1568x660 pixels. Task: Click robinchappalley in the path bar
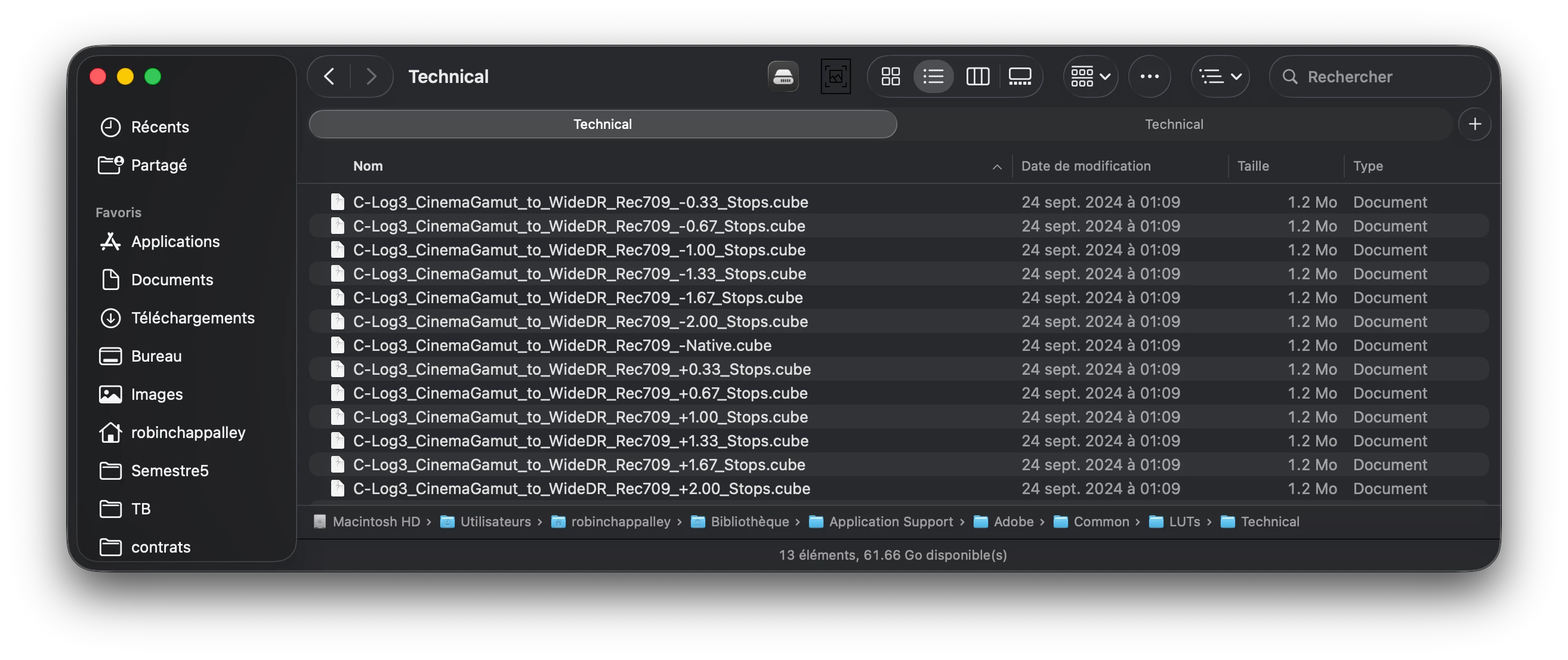(611, 522)
